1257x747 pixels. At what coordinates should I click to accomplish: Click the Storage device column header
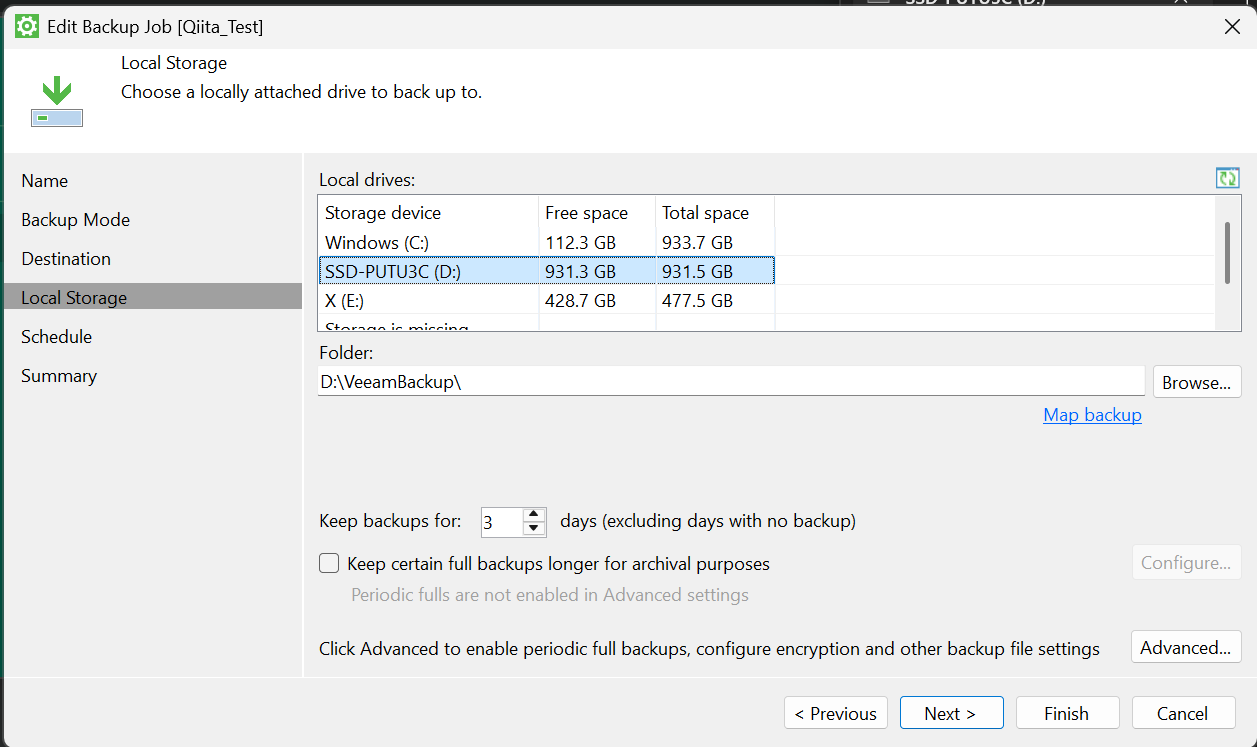[x=429, y=213]
